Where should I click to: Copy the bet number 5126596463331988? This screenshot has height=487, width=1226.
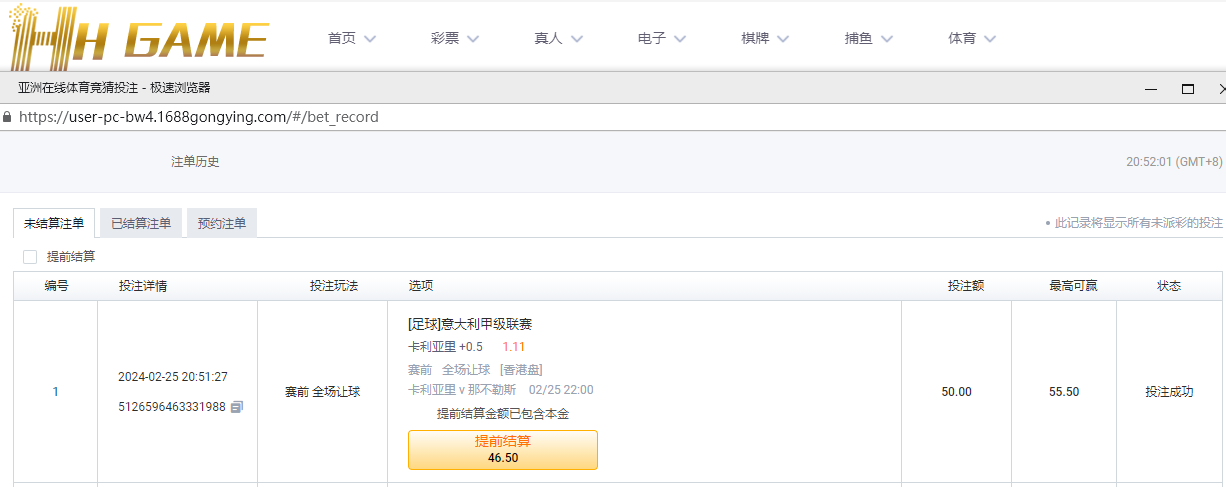click(236, 407)
